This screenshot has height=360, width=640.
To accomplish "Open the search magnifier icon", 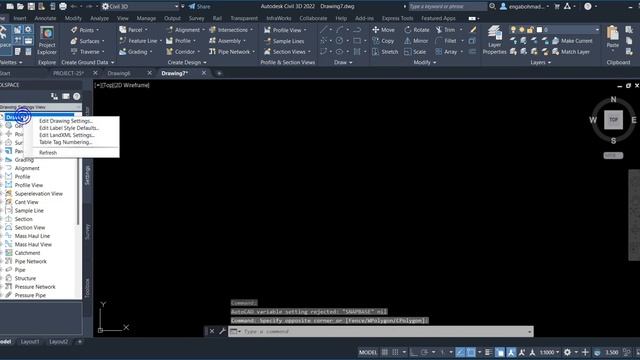I will 493,6.
